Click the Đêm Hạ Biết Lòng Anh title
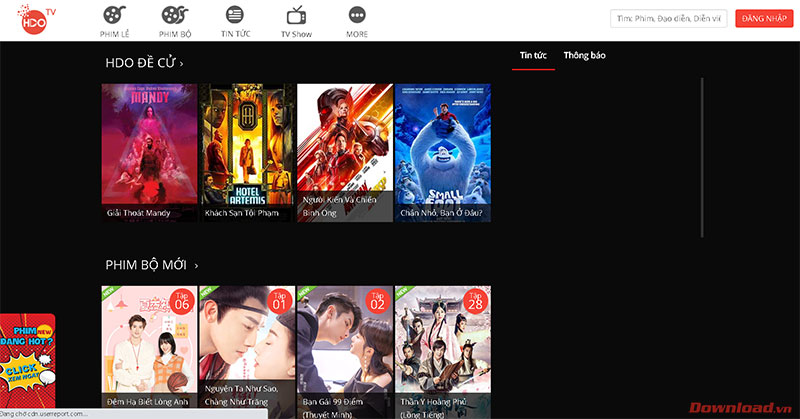Image resolution: width=800 pixels, height=419 pixels. 147,402
